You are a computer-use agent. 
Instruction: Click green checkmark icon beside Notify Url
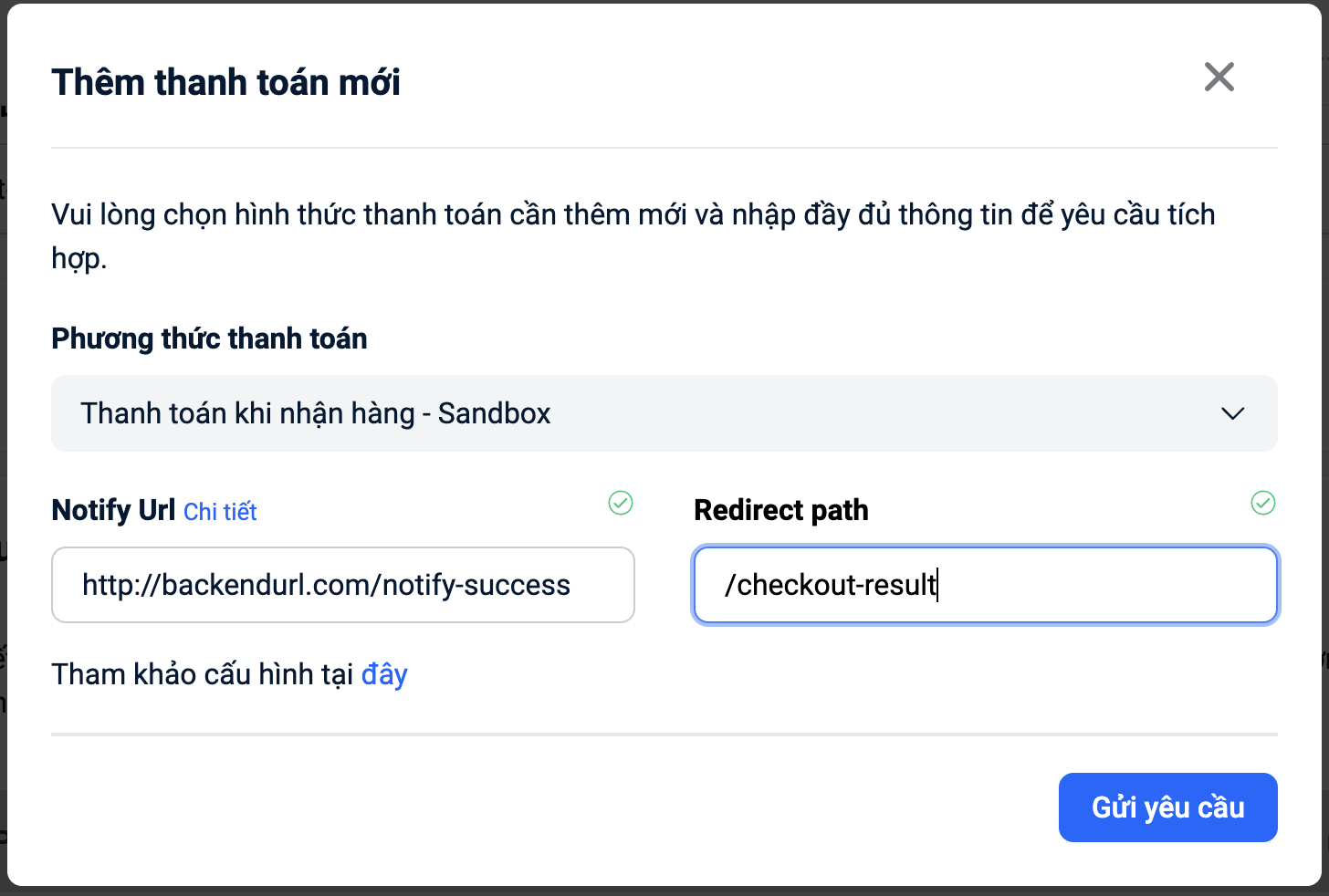(x=621, y=503)
